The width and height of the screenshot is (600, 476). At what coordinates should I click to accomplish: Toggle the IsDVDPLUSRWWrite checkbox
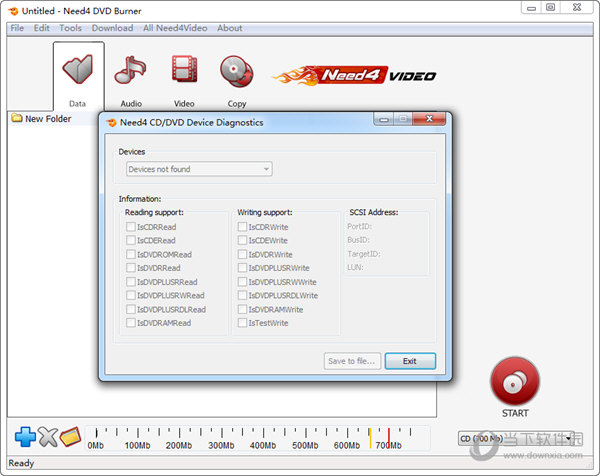click(x=242, y=282)
